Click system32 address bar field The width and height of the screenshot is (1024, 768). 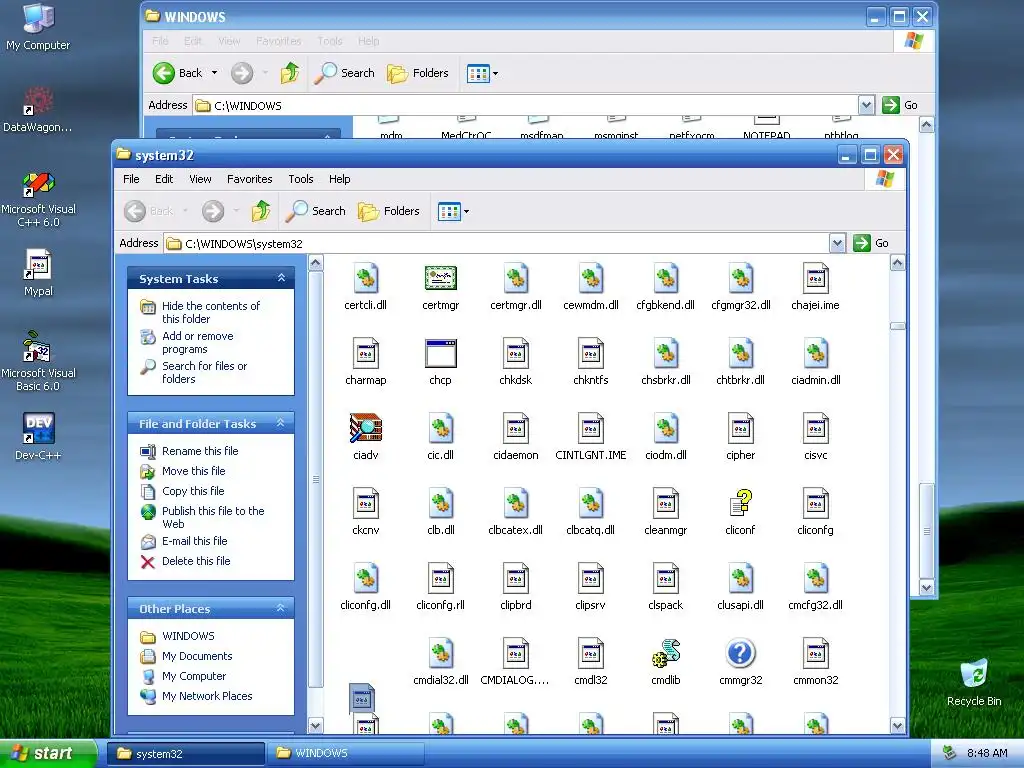coord(497,244)
